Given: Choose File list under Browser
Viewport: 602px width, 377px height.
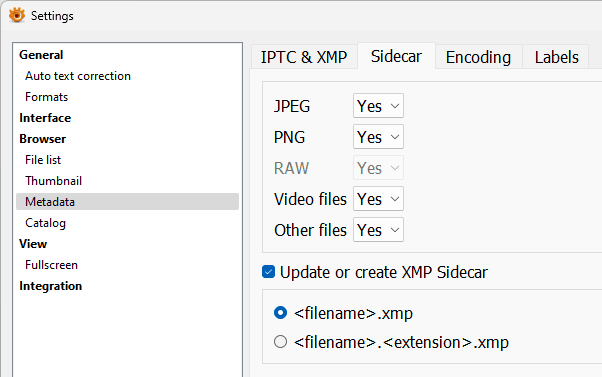Looking at the screenshot, I should click(x=43, y=160).
